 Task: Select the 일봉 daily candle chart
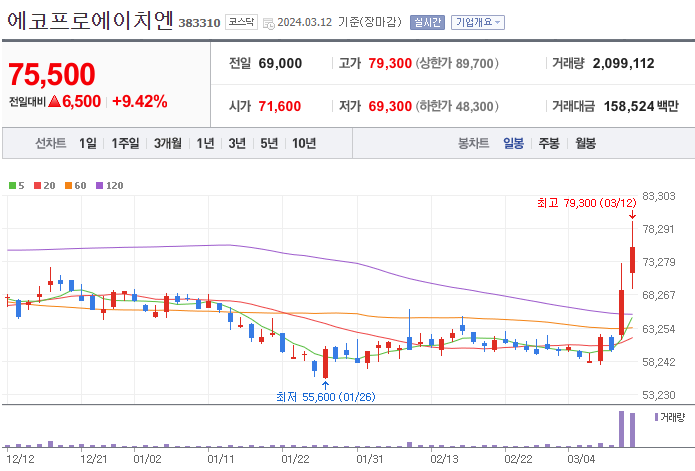[513, 143]
